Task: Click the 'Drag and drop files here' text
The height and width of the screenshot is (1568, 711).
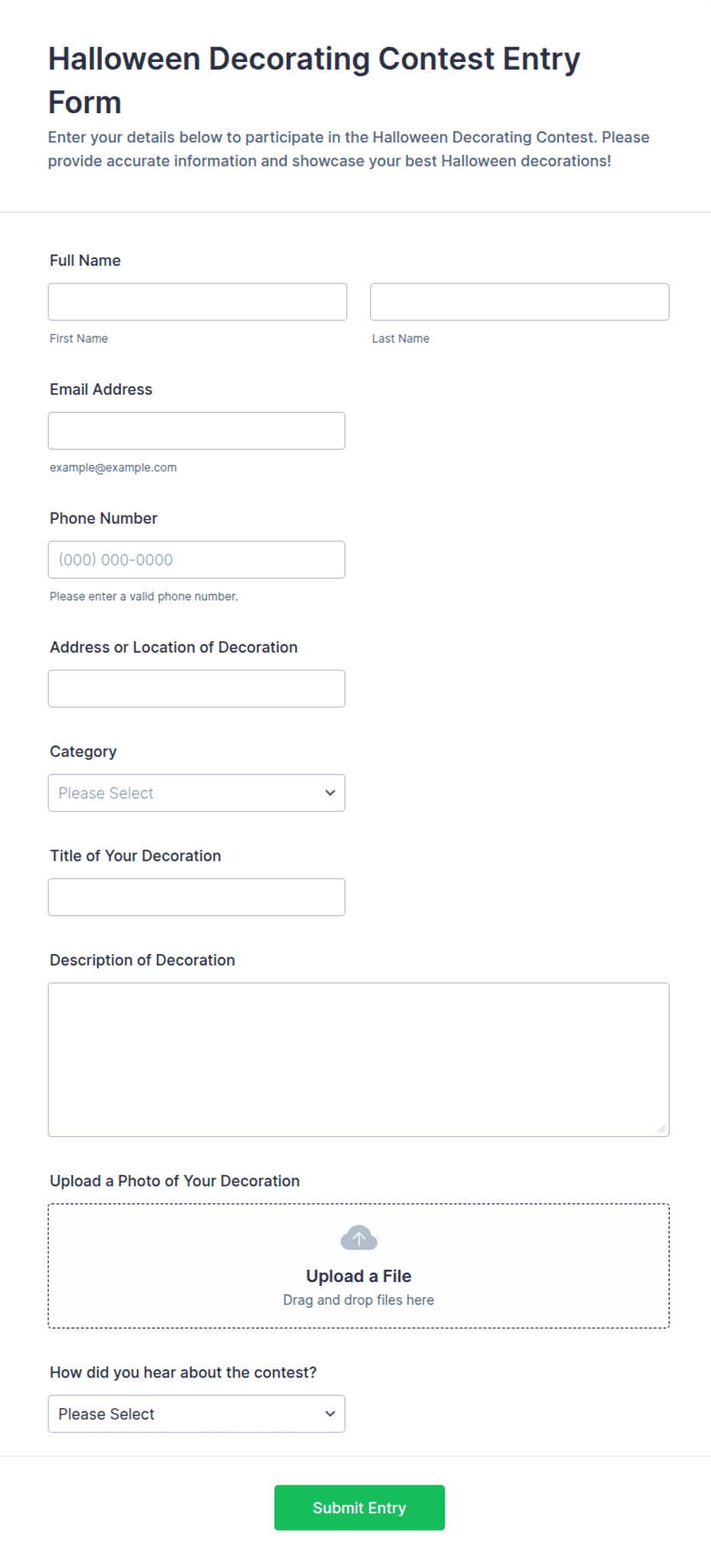Action: coord(359,1300)
